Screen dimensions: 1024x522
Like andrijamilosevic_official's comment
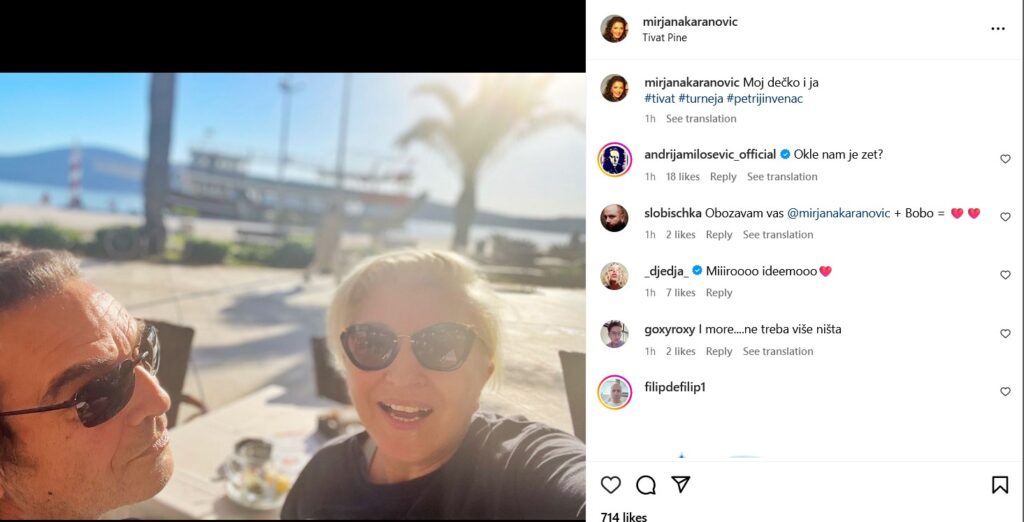click(x=1005, y=159)
